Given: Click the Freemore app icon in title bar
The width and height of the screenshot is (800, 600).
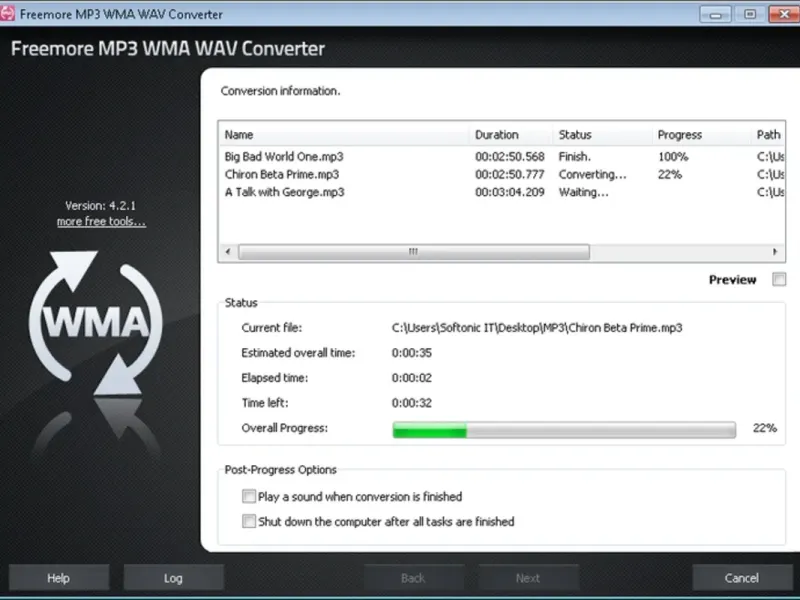Looking at the screenshot, I should point(7,14).
